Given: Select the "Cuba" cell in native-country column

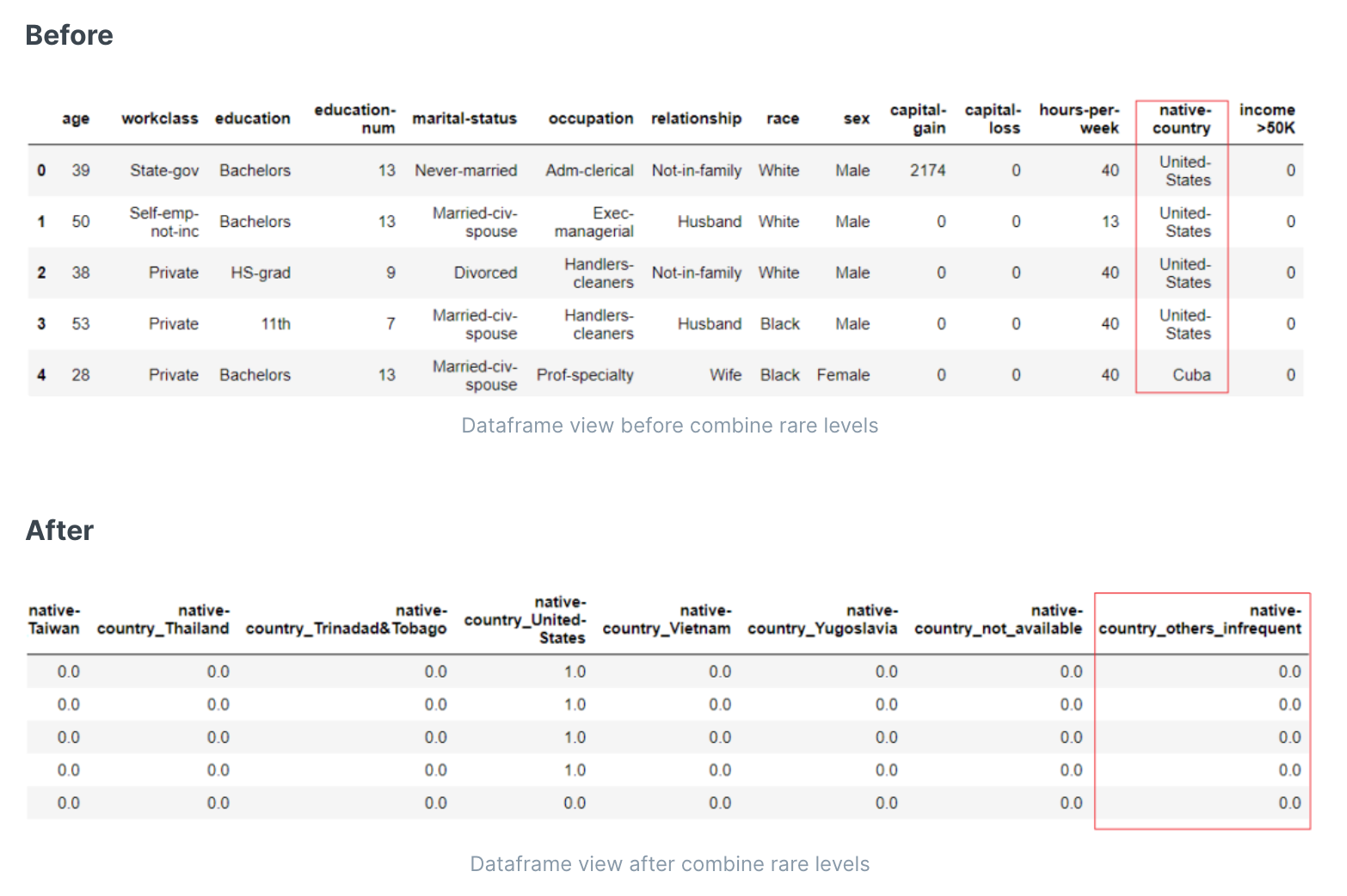Looking at the screenshot, I should 1190,375.
